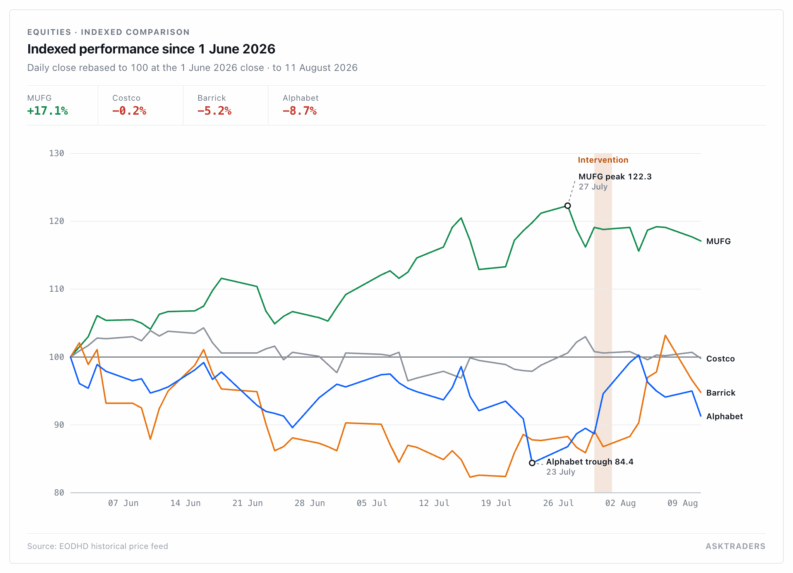Click the 110 y-axis label

pyautogui.click(x=57, y=289)
